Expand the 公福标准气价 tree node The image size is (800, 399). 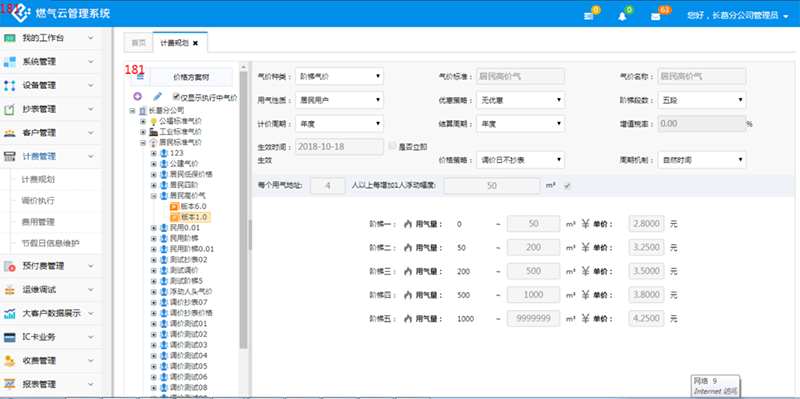click(143, 121)
